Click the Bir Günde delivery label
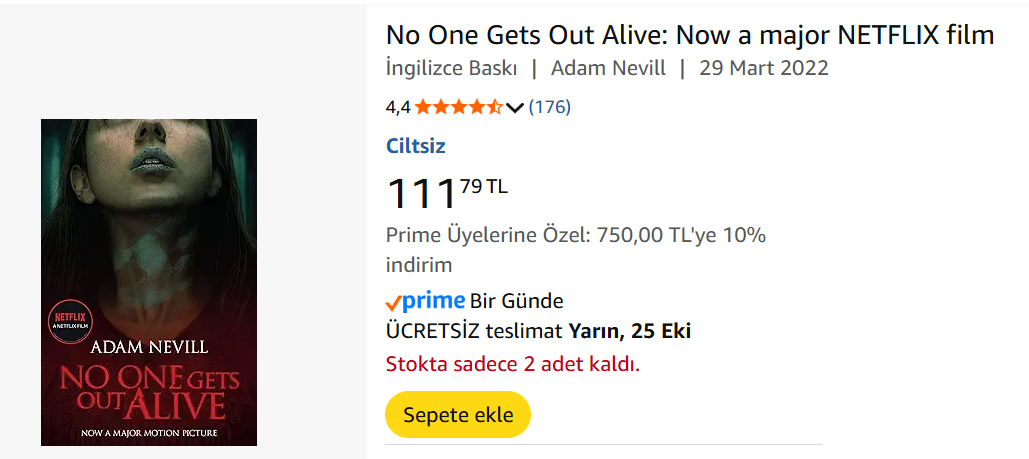Screen dimensions: 1029x459 [x=517, y=301]
